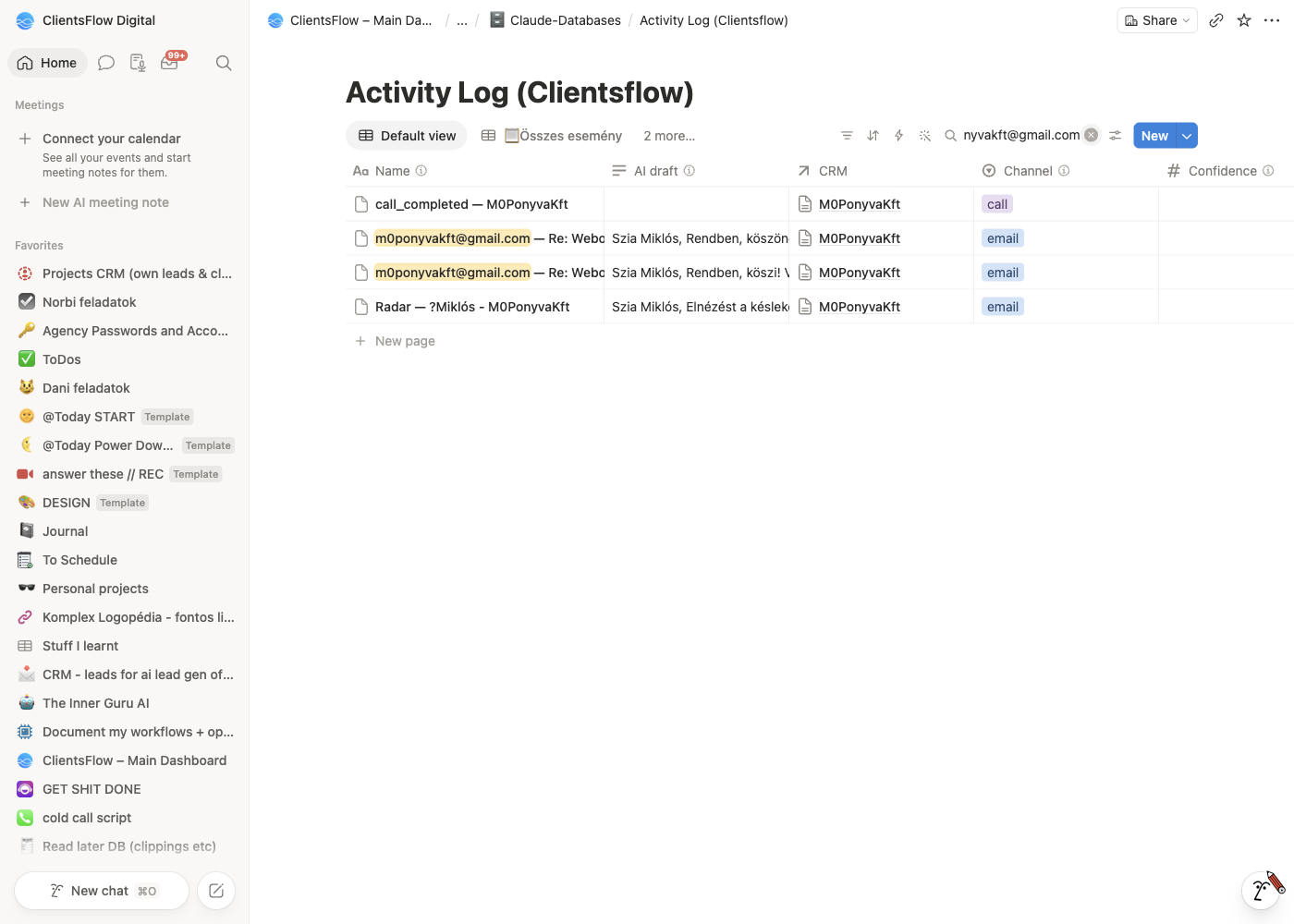Open Agency Passwords and Acco... page

coord(126,331)
